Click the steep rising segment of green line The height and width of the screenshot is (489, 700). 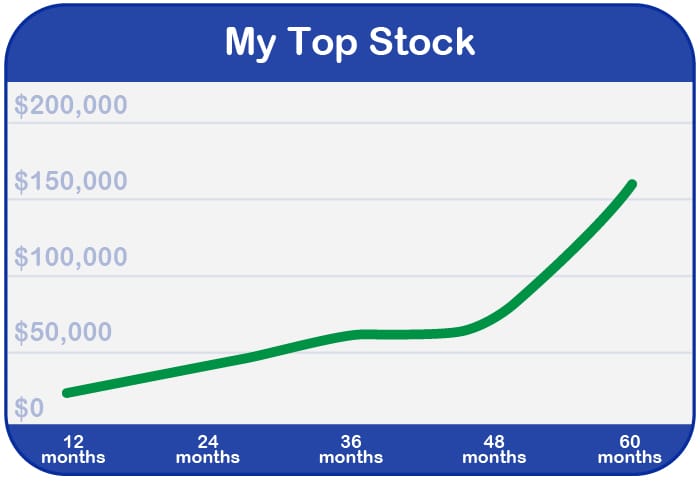point(570,252)
